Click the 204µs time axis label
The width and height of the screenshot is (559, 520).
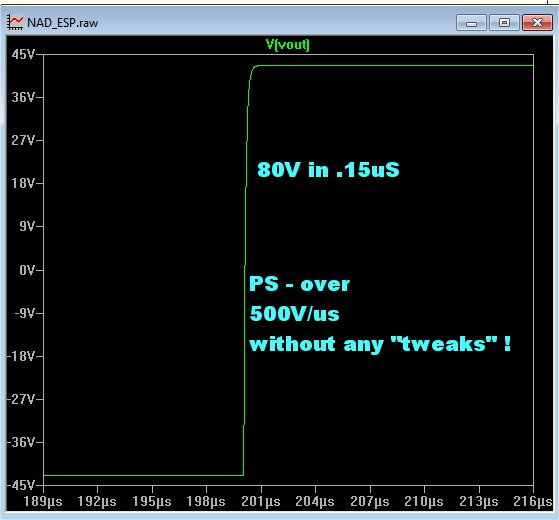tap(315, 502)
